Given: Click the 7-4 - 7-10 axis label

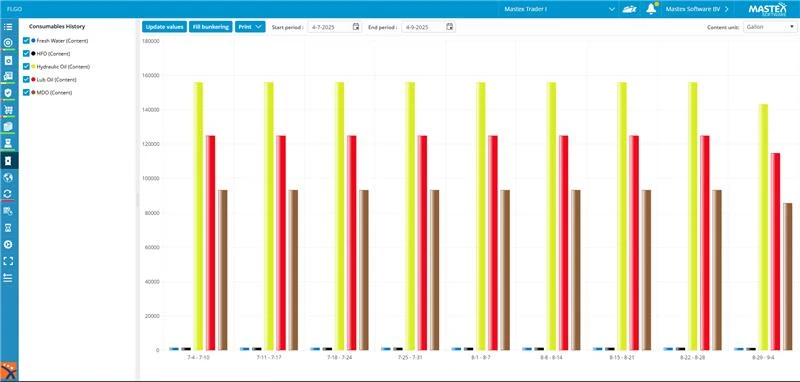Looking at the screenshot, I should tap(198, 358).
